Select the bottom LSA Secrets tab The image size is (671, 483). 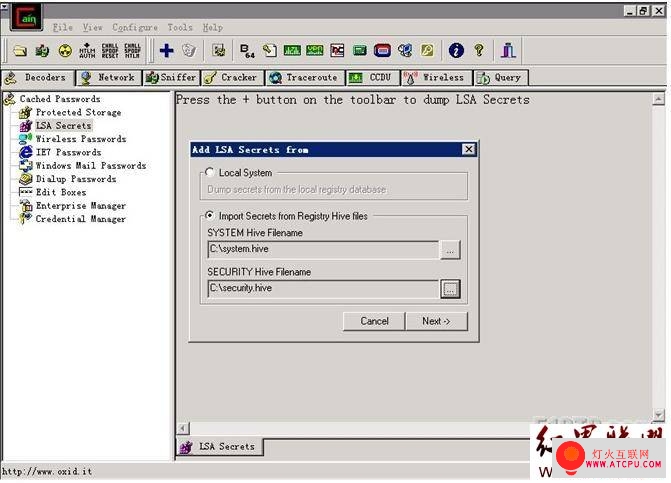(x=219, y=447)
